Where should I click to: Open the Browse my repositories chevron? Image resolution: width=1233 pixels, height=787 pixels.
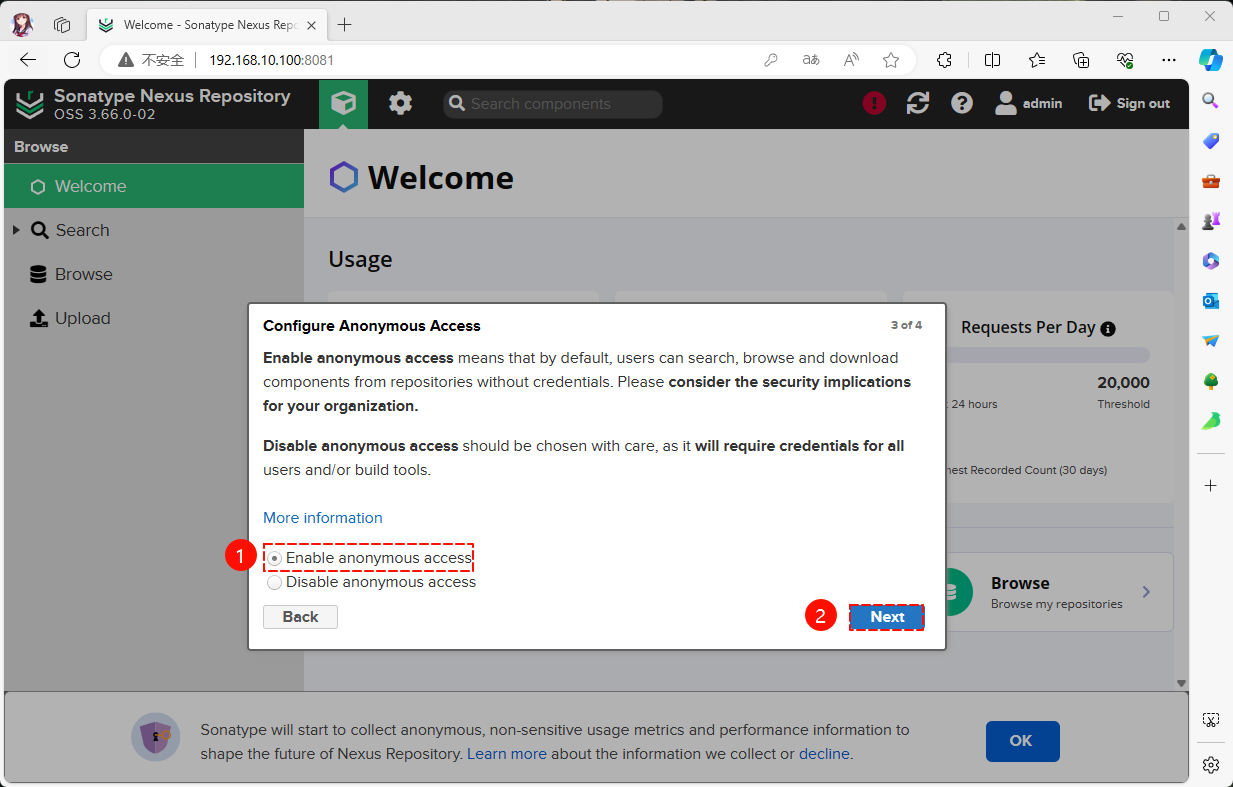coord(1146,592)
